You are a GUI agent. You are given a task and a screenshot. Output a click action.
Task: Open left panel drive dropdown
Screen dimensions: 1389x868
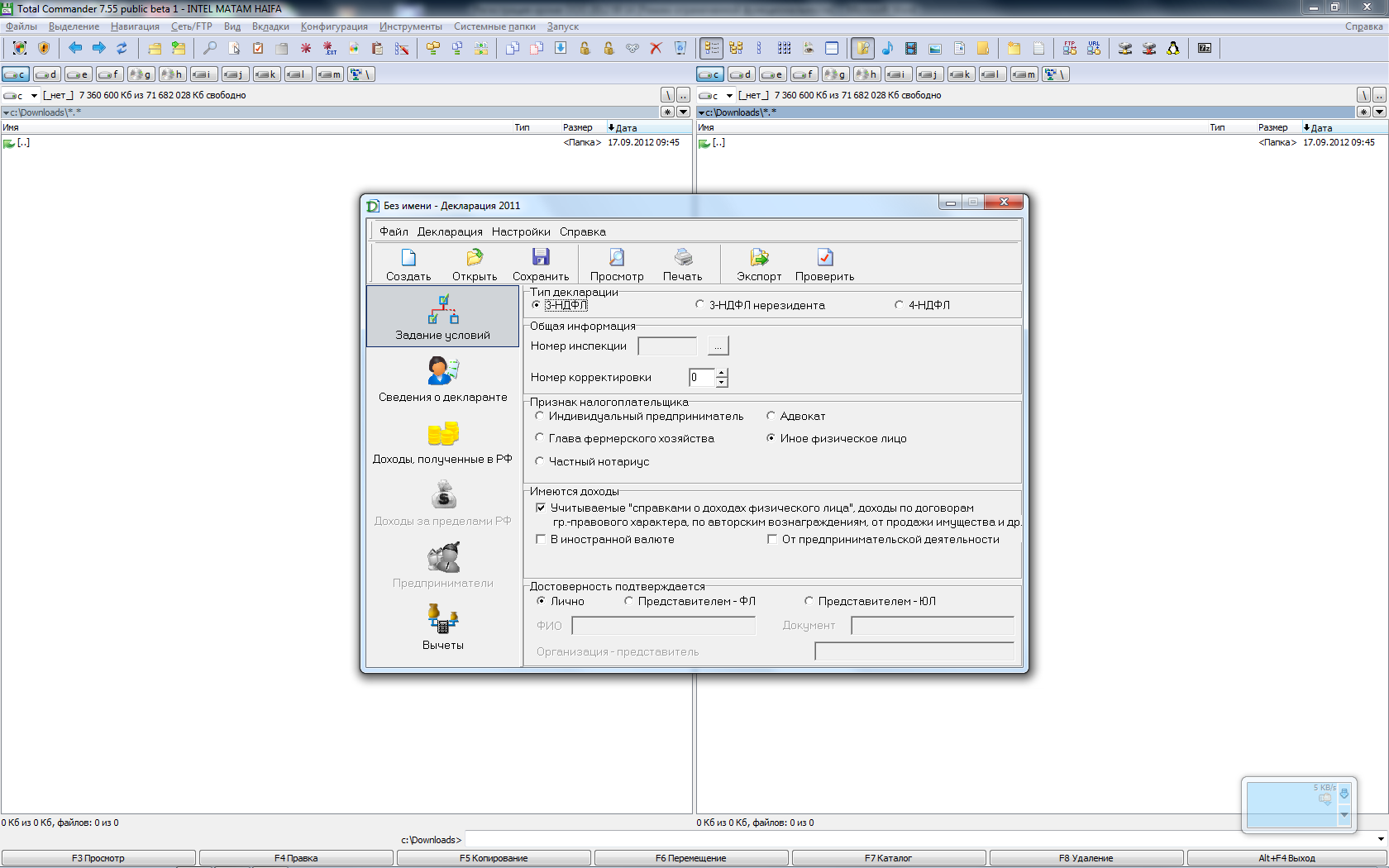(34, 95)
